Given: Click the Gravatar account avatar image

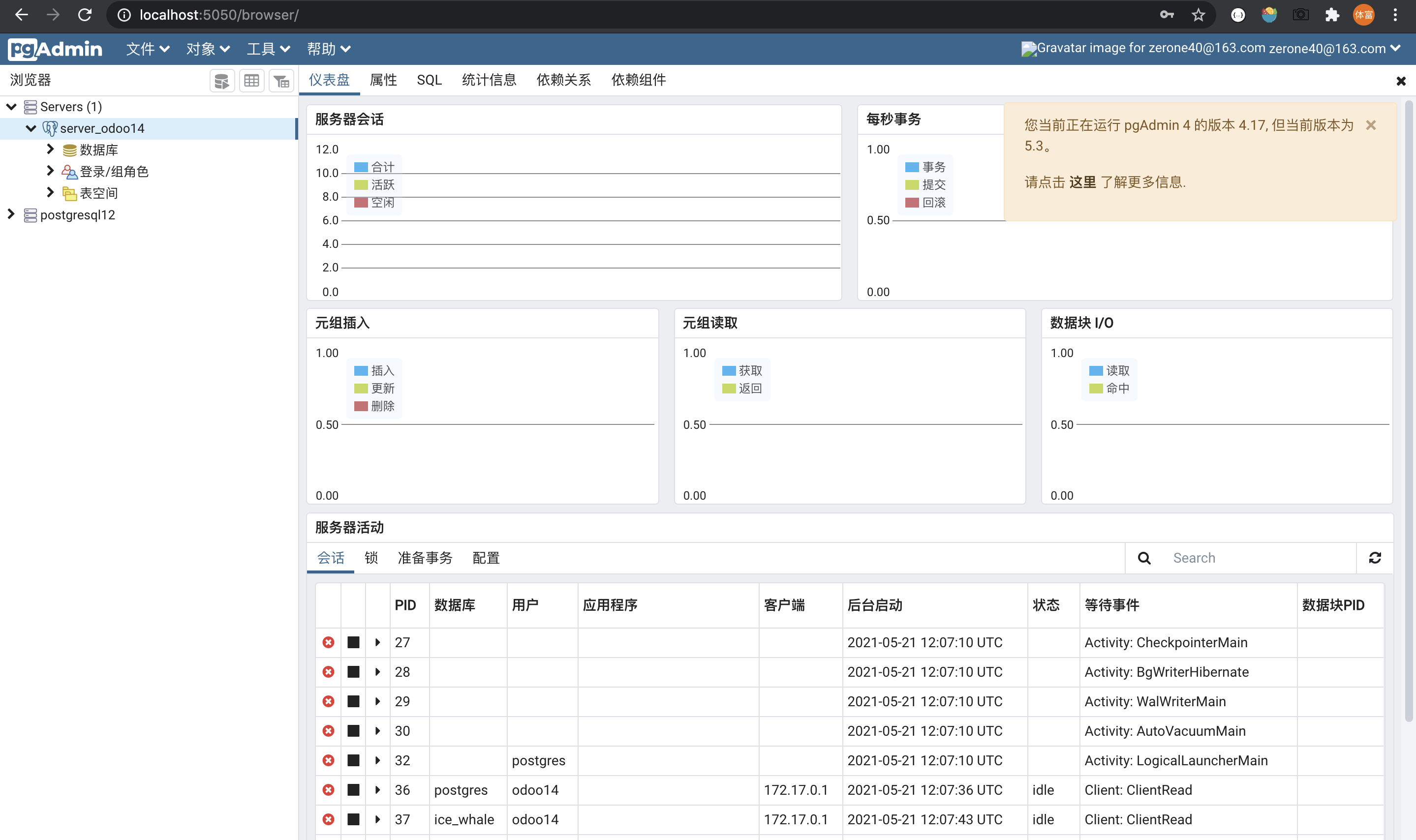Looking at the screenshot, I should point(1029,48).
